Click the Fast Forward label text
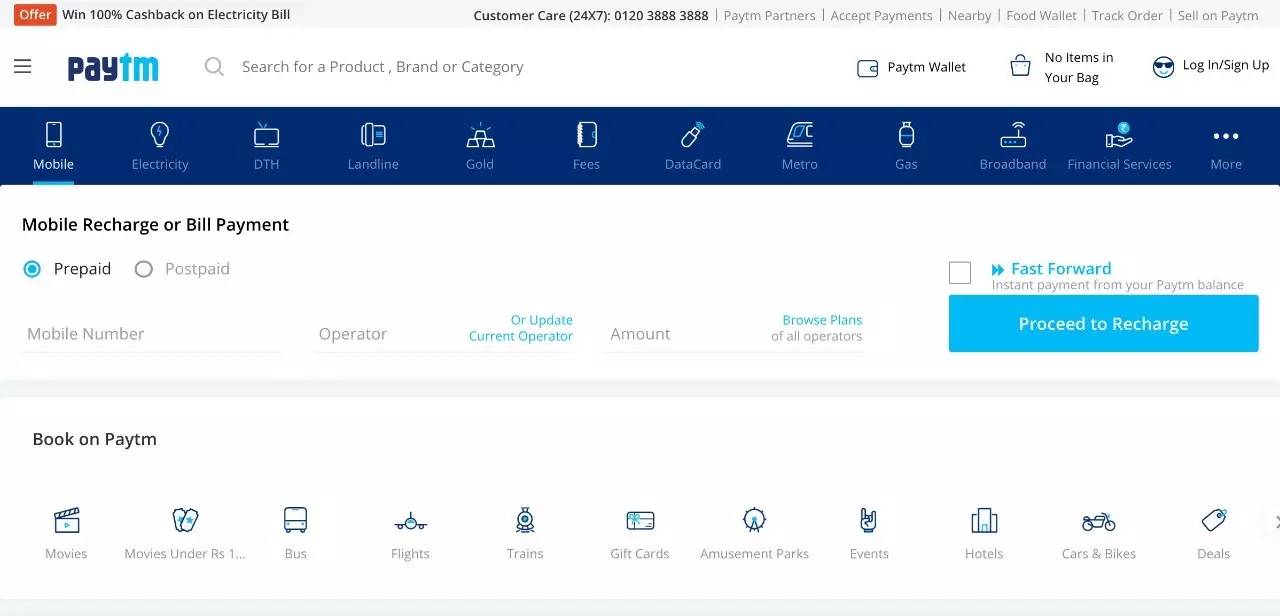This screenshot has height=616, width=1280. 1061,268
